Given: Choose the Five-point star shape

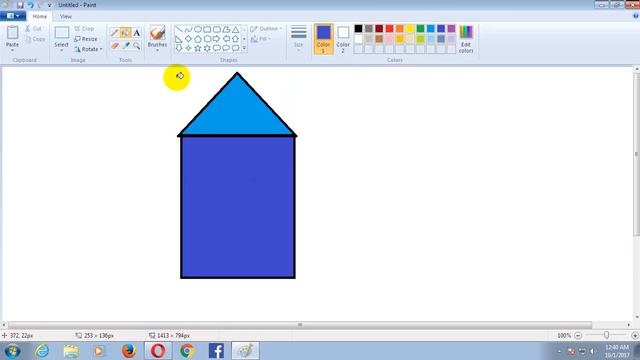Looking at the screenshot, I should 198,48.
